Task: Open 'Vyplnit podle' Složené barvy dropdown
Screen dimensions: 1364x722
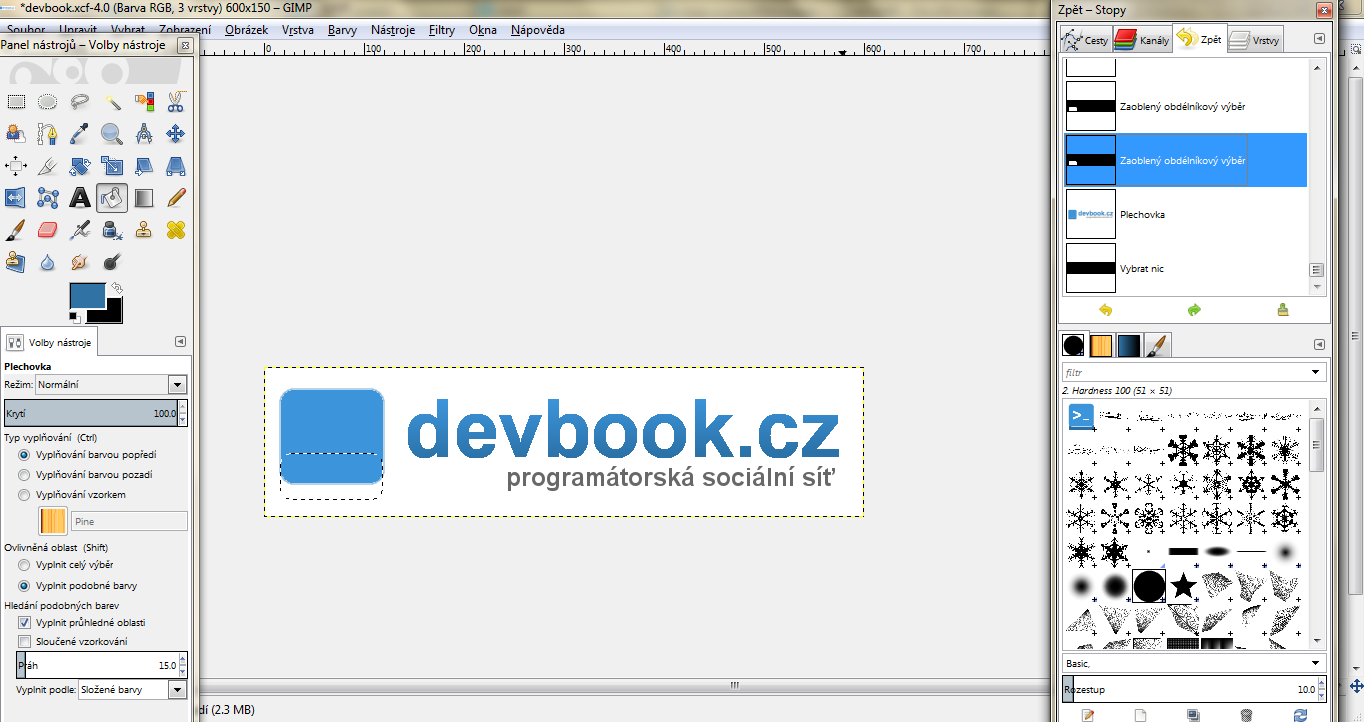Action: pyautogui.click(x=133, y=690)
